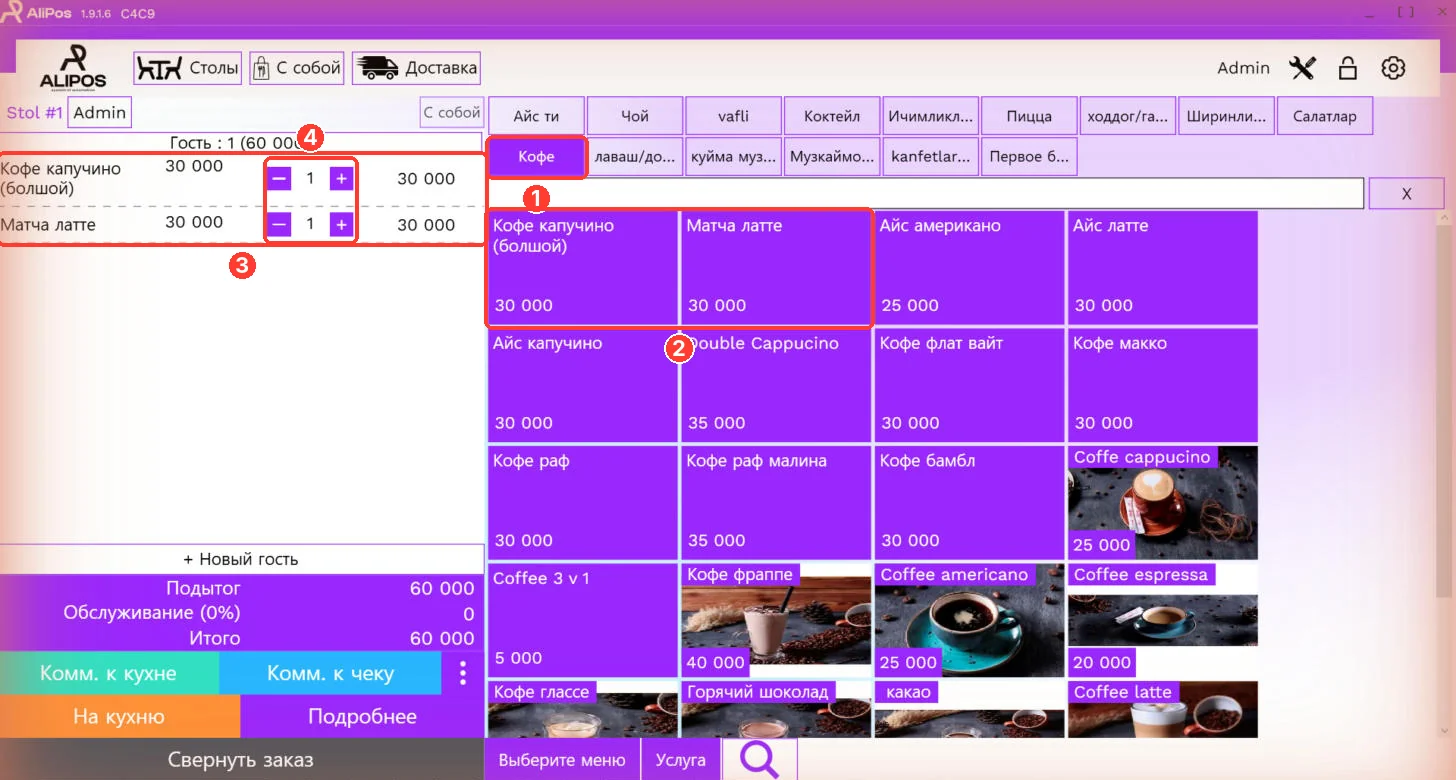Screen dimensions: 1456x780
Task: Click the Услуга service button
Action: (x=681, y=760)
